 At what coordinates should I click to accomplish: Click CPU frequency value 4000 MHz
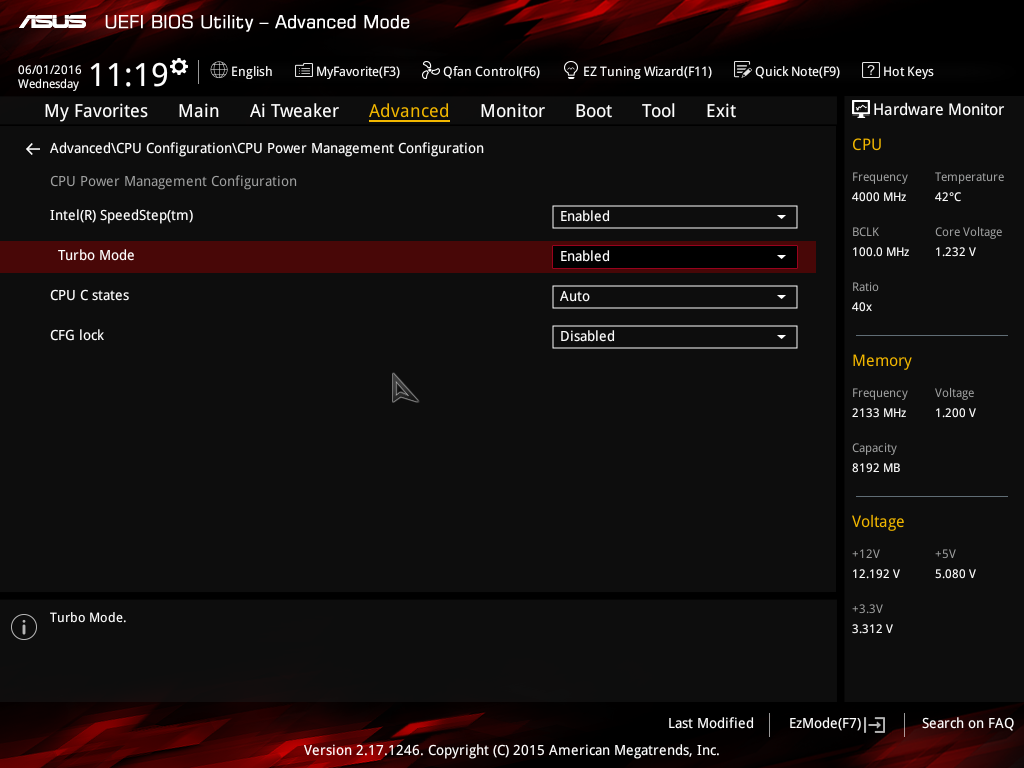tap(879, 197)
